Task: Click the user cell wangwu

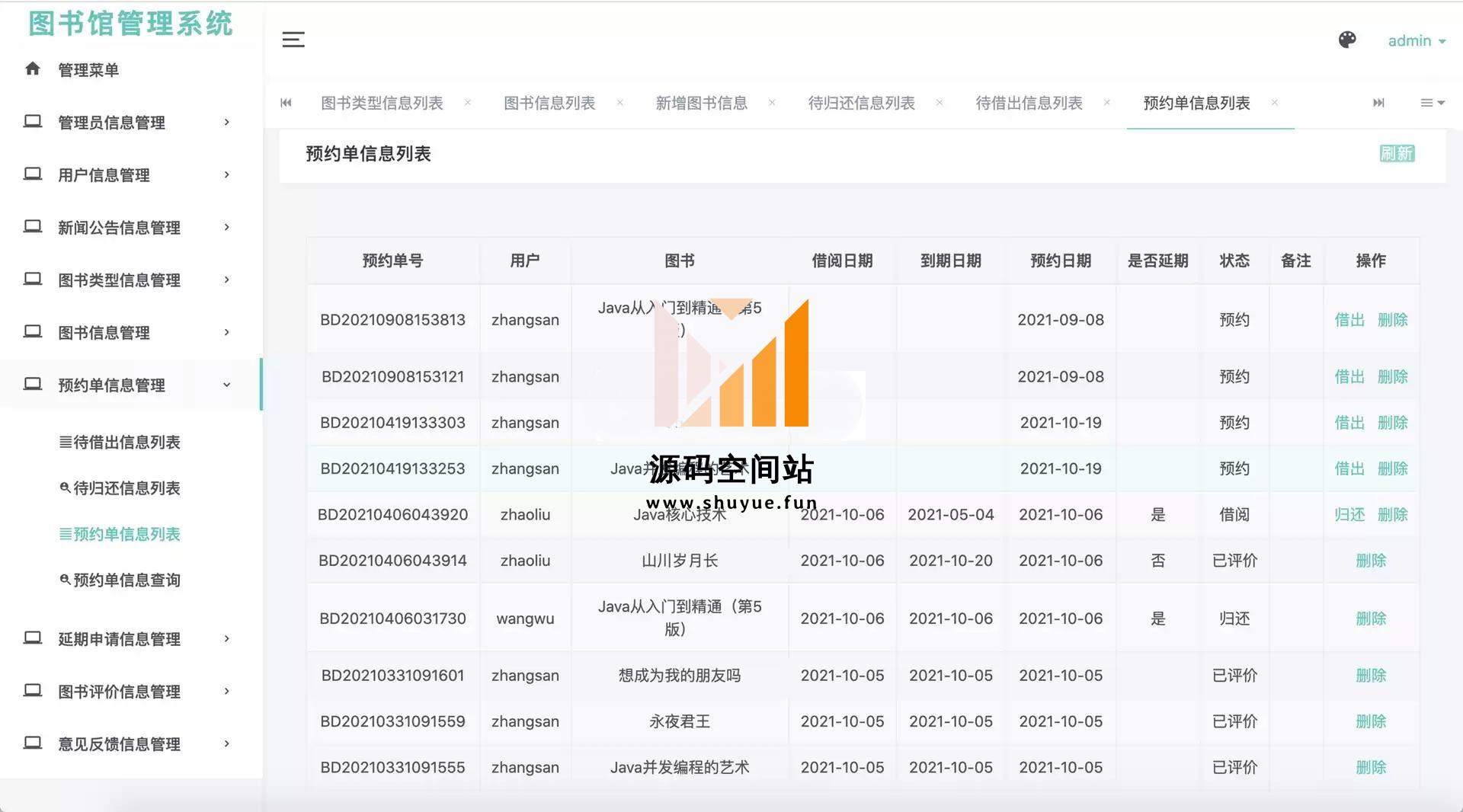Action: [x=525, y=619]
